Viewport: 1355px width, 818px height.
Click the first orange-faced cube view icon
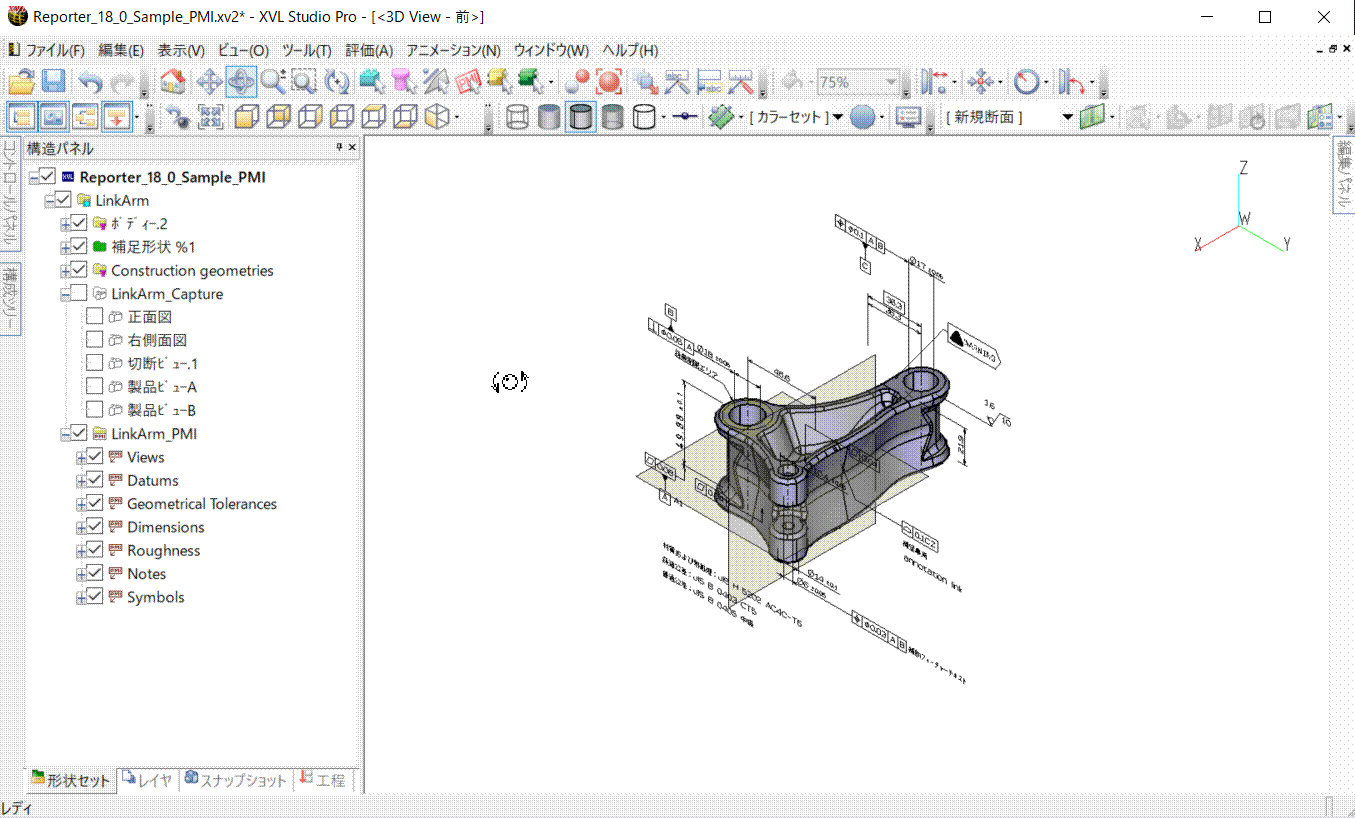click(x=245, y=117)
